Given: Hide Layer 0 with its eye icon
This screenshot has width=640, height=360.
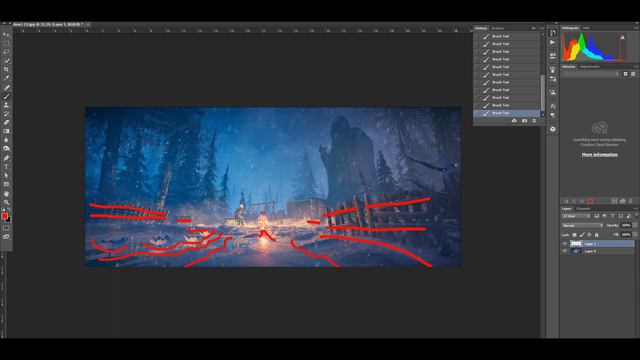Looking at the screenshot, I should click(565, 251).
